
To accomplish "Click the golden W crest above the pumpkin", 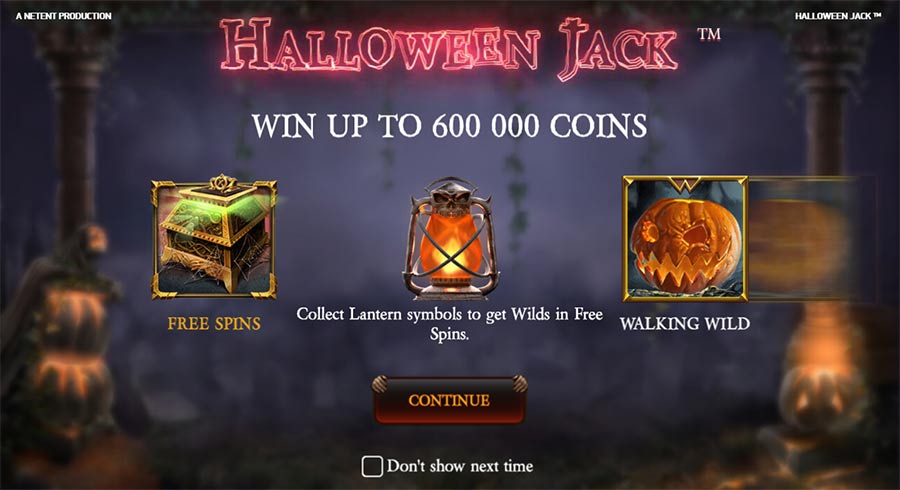I will click(x=685, y=185).
